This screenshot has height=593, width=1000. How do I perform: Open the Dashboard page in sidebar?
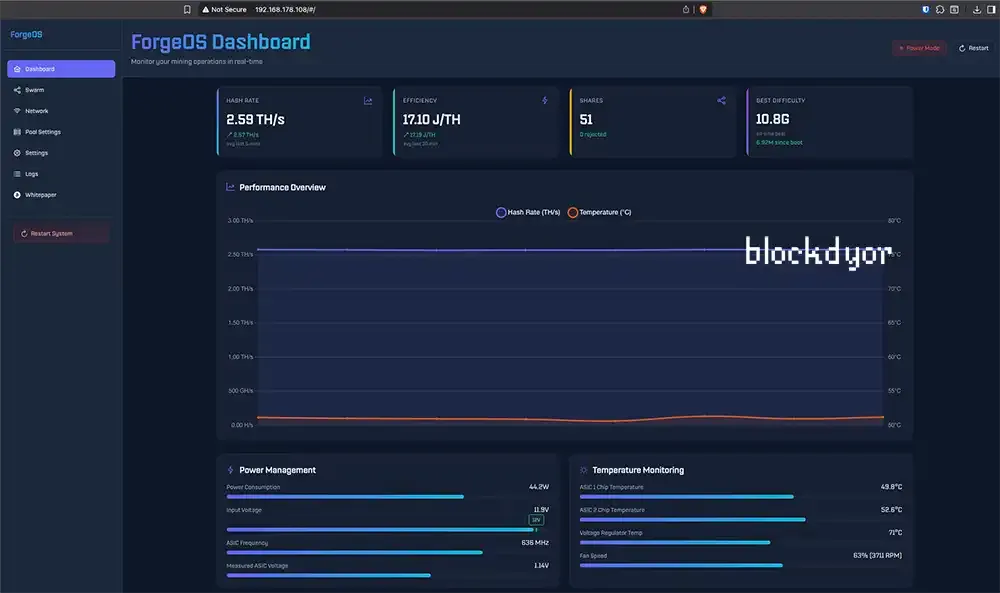pos(61,69)
